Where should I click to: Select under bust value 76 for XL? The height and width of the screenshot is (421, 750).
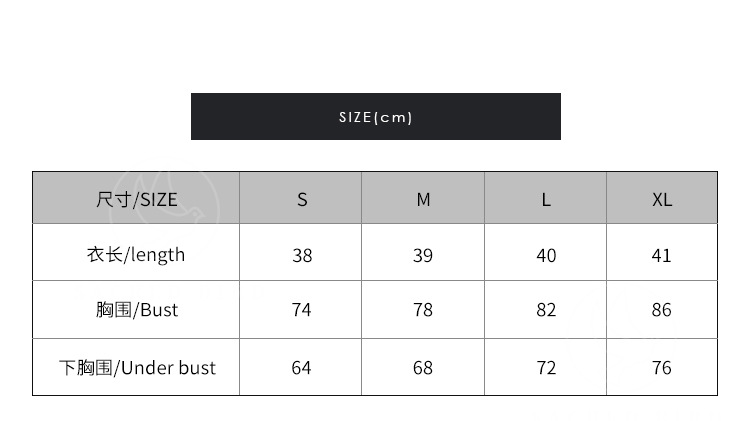[x=662, y=368]
